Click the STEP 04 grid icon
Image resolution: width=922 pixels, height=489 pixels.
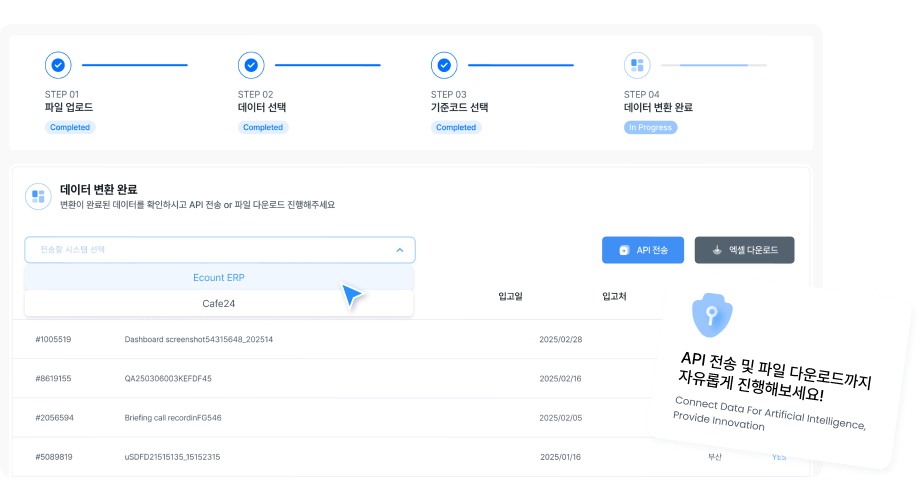tap(637, 65)
